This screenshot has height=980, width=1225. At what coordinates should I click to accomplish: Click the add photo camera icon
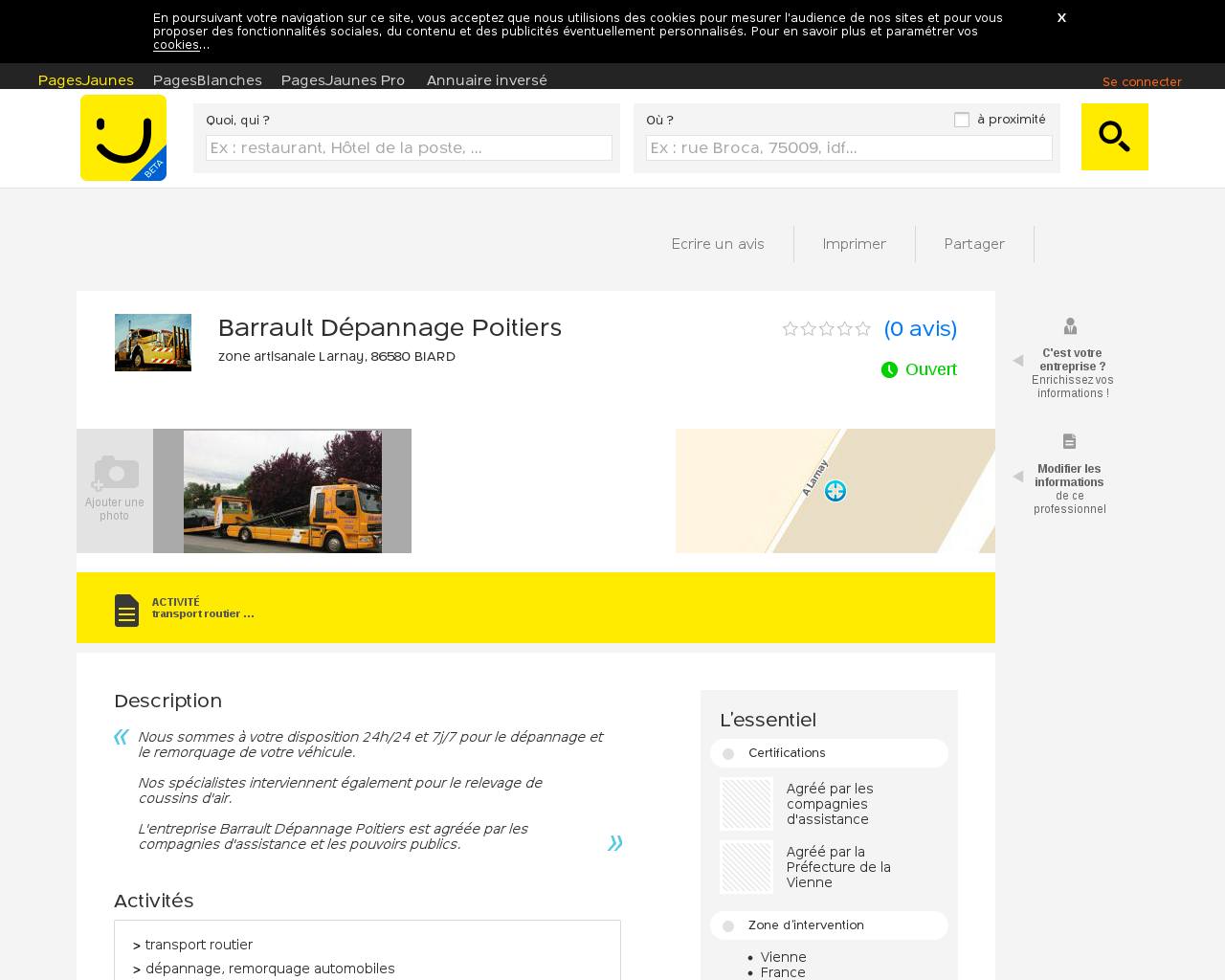(x=116, y=473)
